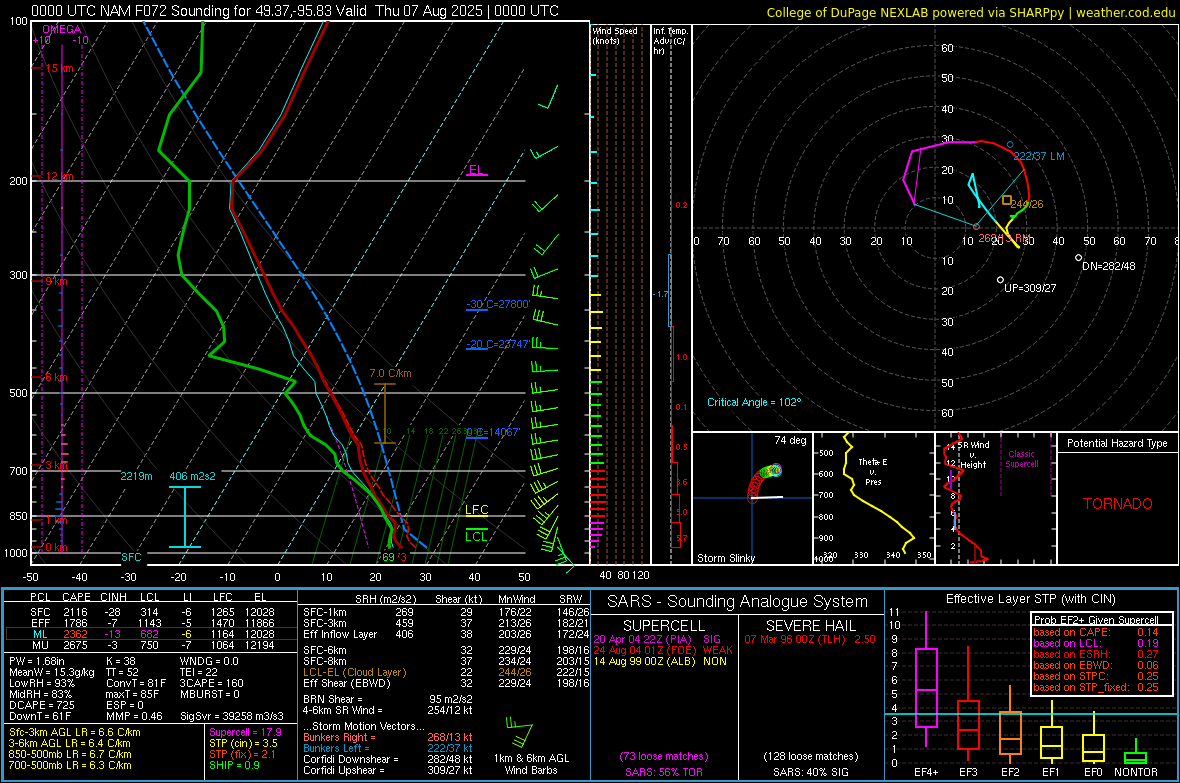Click the magenta EF4+ box in the STP plot

(x=926, y=687)
